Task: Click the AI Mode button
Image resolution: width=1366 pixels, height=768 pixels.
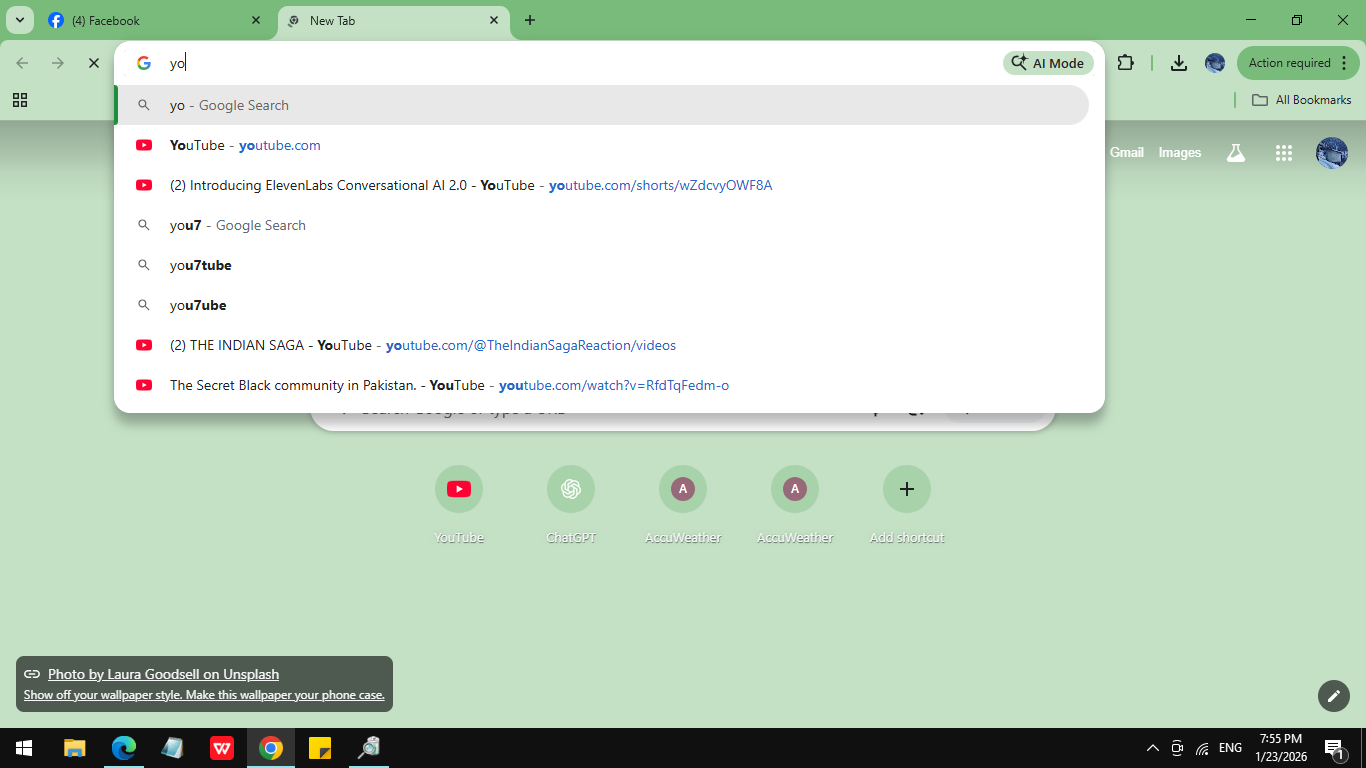Action: 1048,63
